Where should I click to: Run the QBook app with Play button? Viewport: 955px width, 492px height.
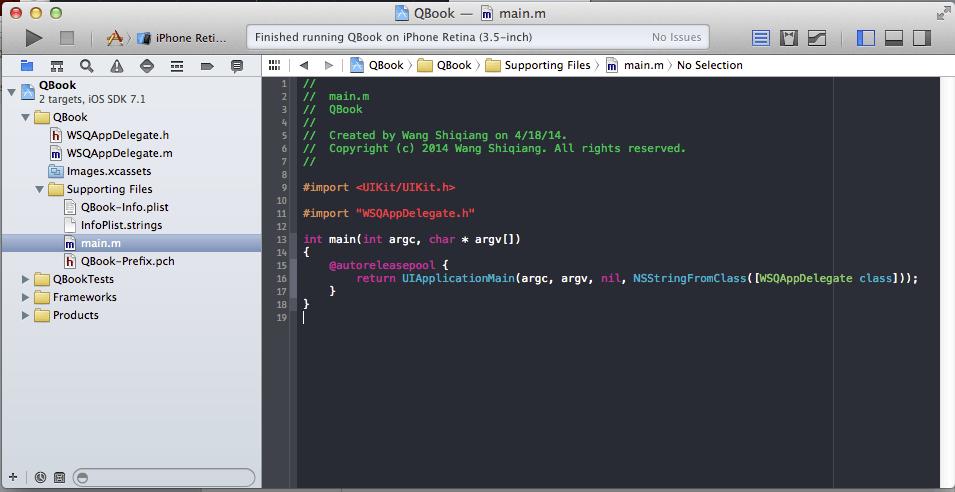click(34, 38)
